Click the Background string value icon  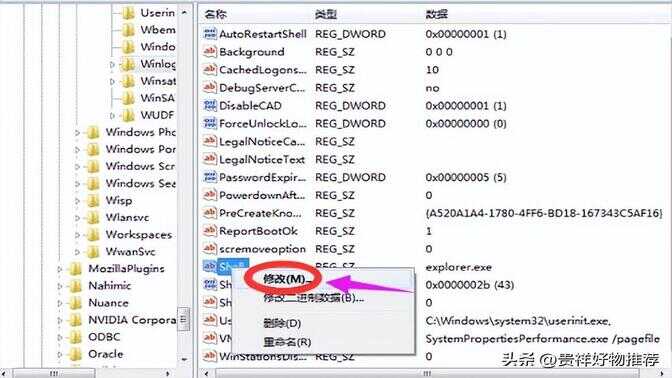click(x=210, y=51)
